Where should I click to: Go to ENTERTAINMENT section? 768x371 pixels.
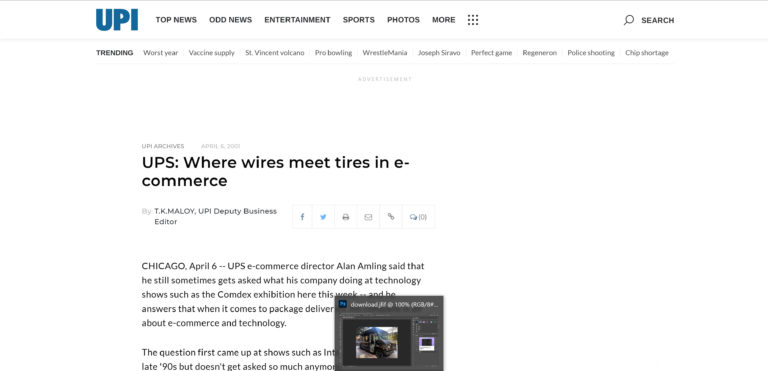(x=297, y=20)
